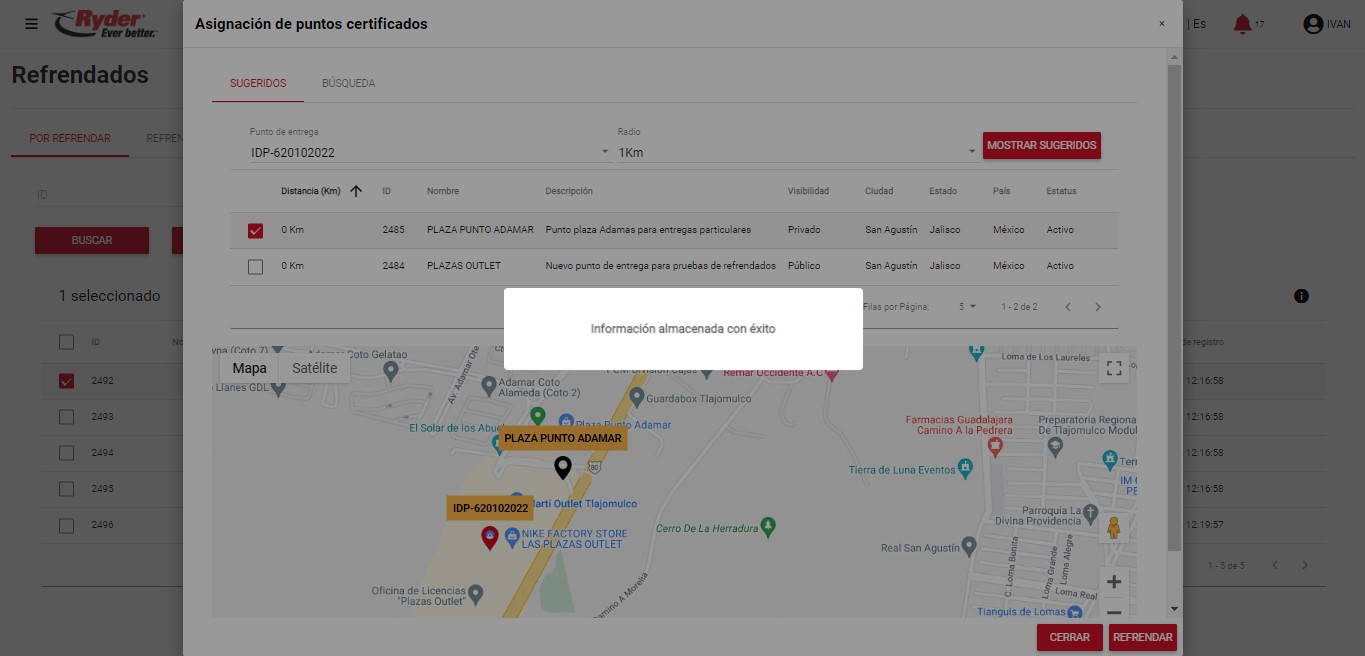Expand the Punto de entrega dropdown
This screenshot has width=1365, height=656.
click(604, 152)
